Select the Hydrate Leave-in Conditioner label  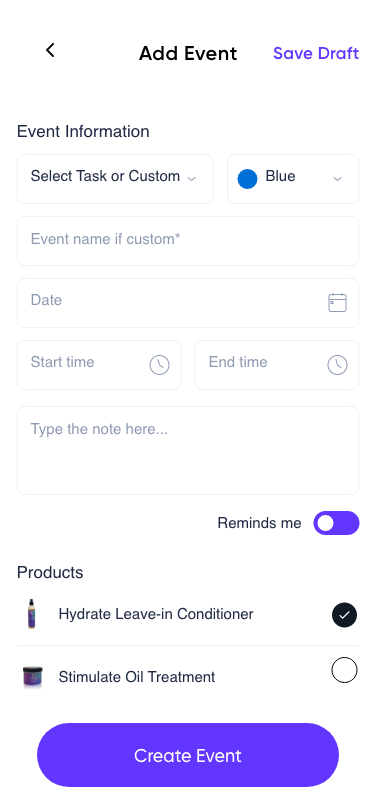(156, 614)
